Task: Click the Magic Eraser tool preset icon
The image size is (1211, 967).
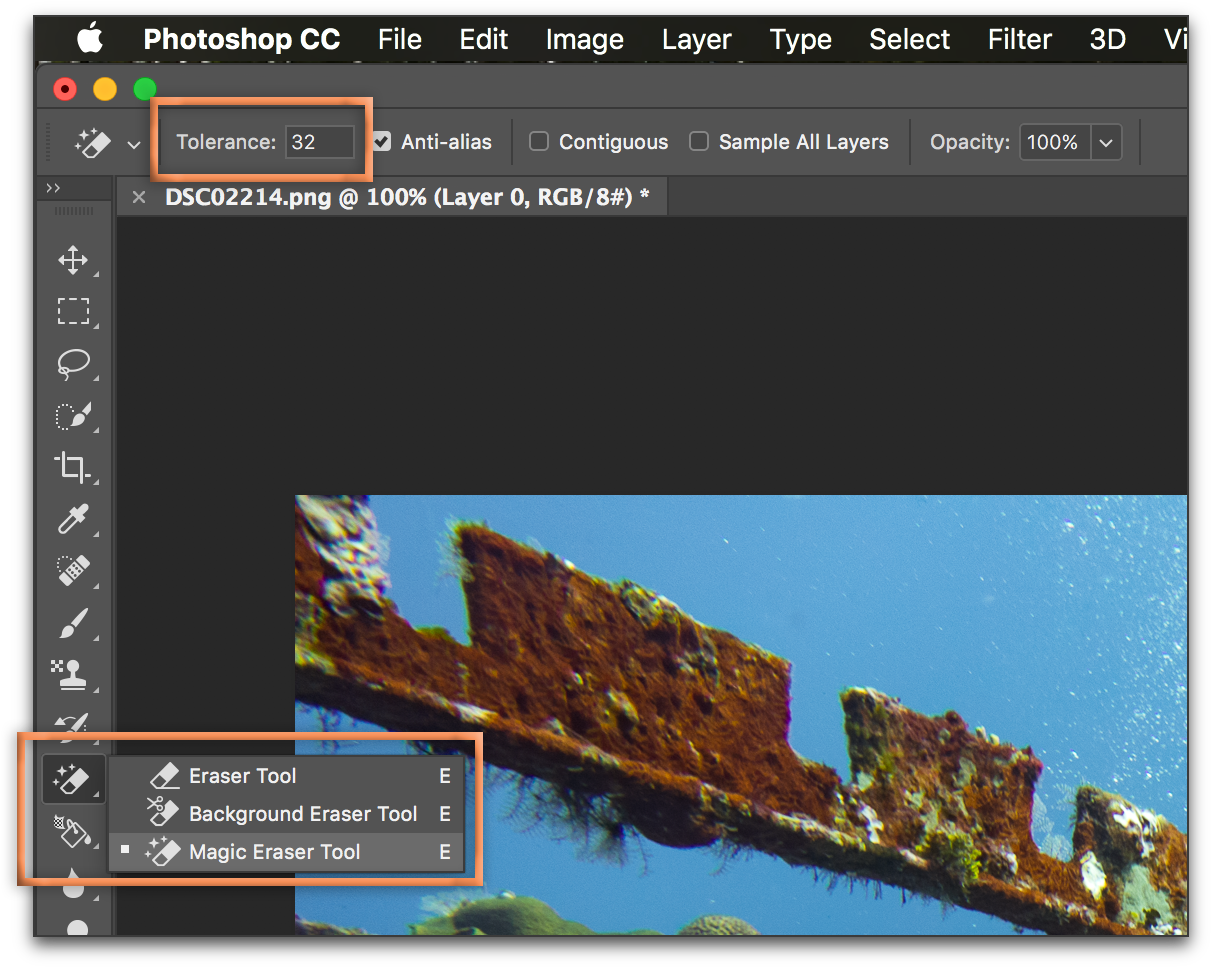Action: point(92,143)
